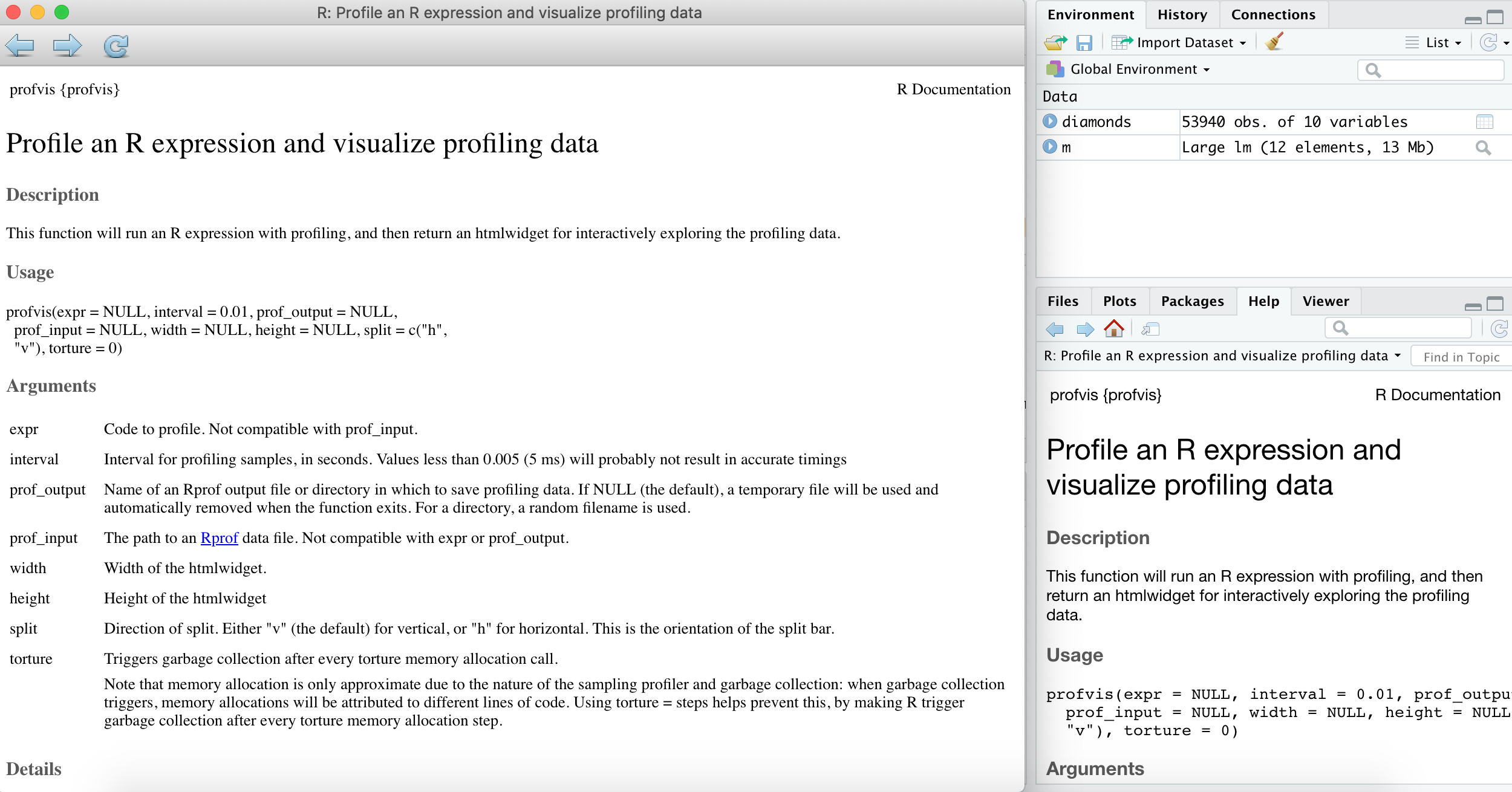Follow the Rprof hyperlink

(x=220, y=538)
